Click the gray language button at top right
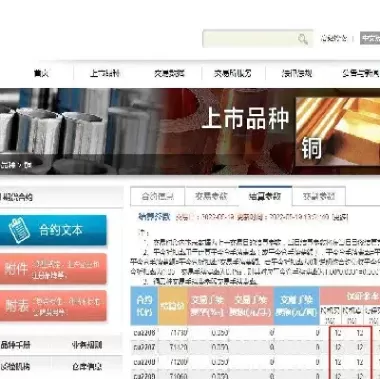Image resolution: width=380 pixels, height=379 pixels. click(x=370, y=38)
